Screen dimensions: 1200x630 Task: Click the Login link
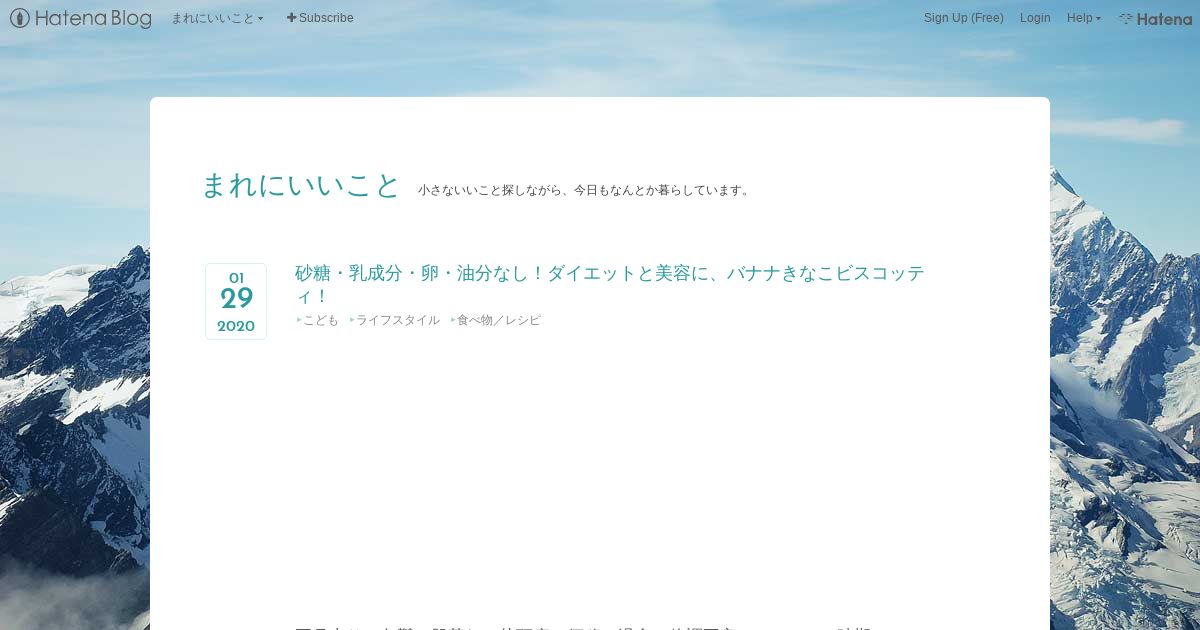(x=1035, y=18)
